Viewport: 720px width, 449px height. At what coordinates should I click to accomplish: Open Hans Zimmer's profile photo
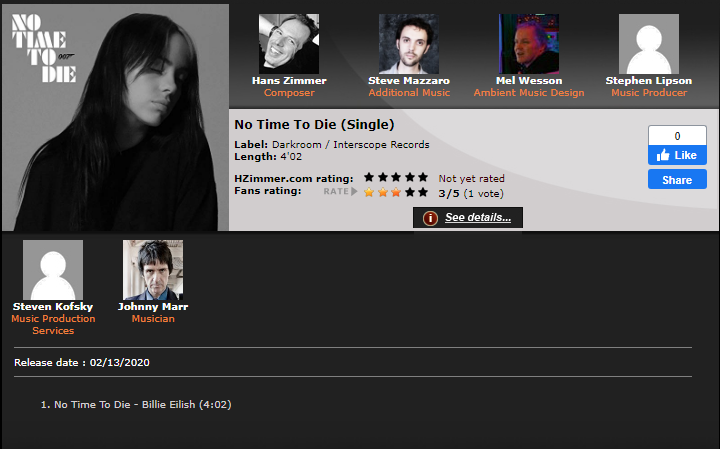coord(289,44)
